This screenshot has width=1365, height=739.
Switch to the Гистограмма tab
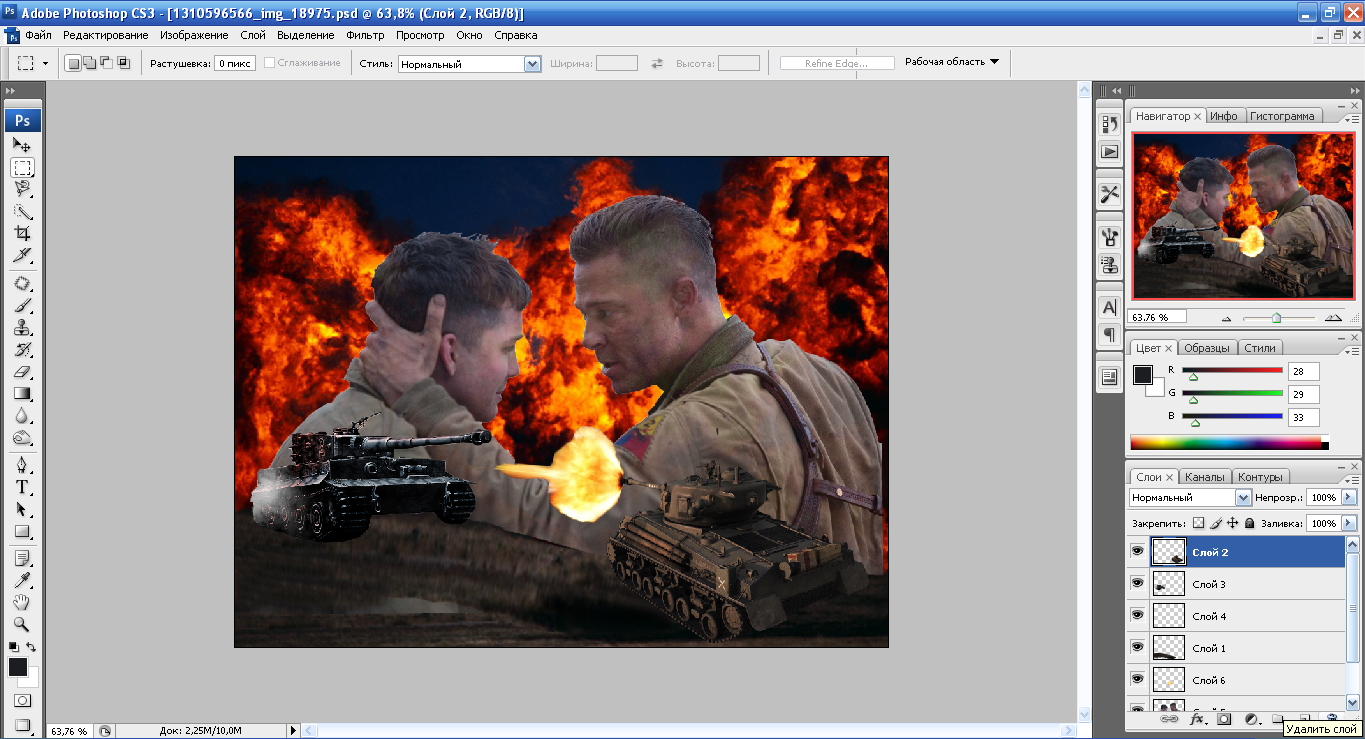click(x=1282, y=116)
